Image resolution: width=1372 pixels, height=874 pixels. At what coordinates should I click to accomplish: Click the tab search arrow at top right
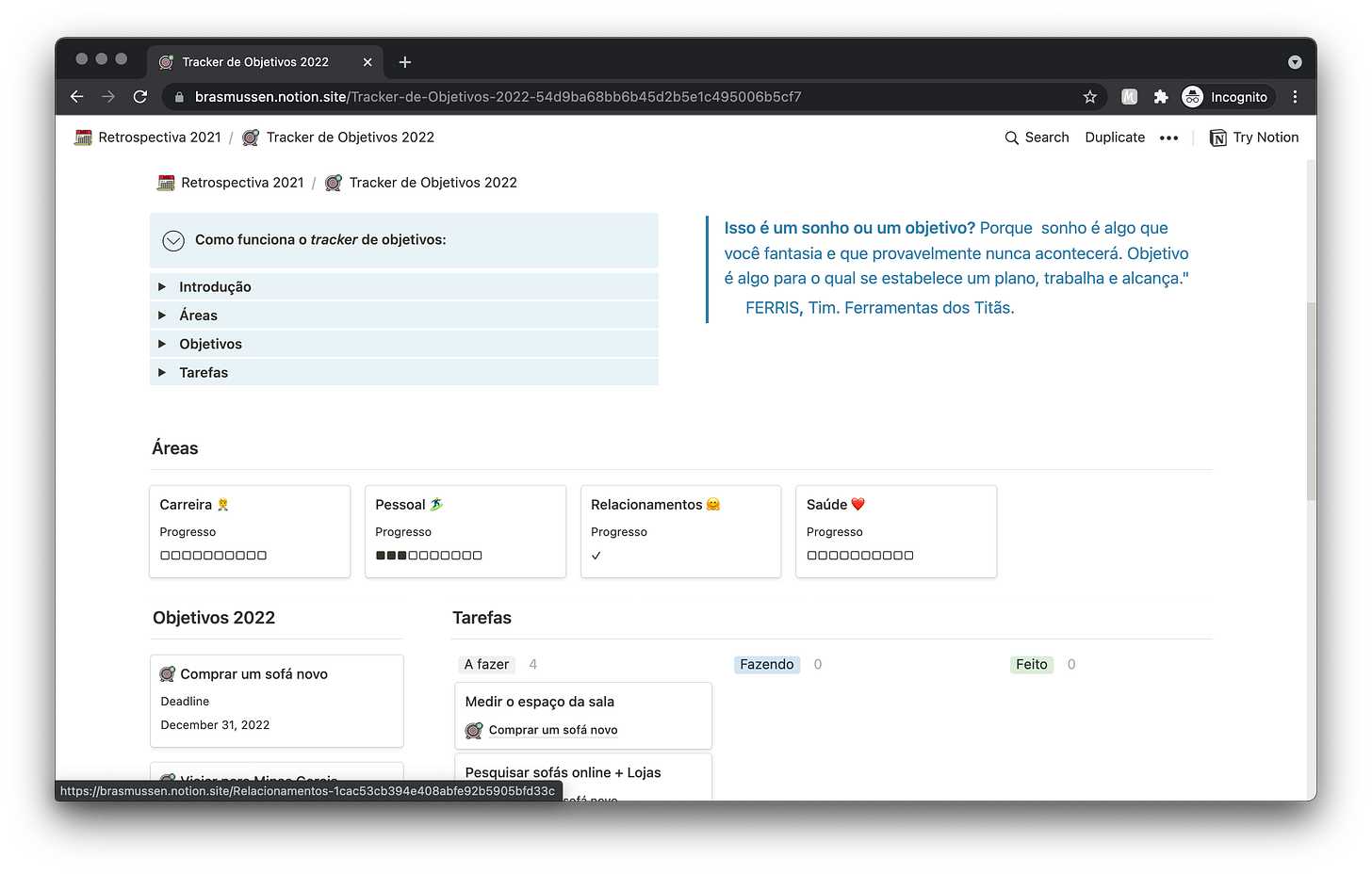1295,62
